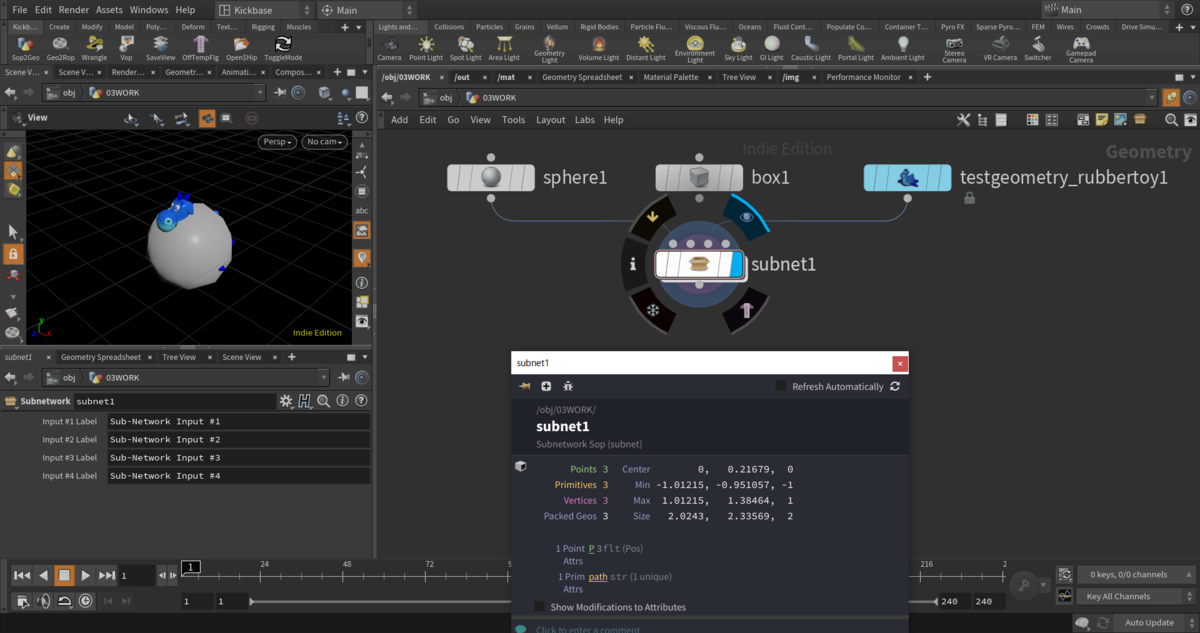The width and height of the screenshot is (1200, 633).
Task: Click the subnet1 name field in parameters
Action: (x=175, y=401)
